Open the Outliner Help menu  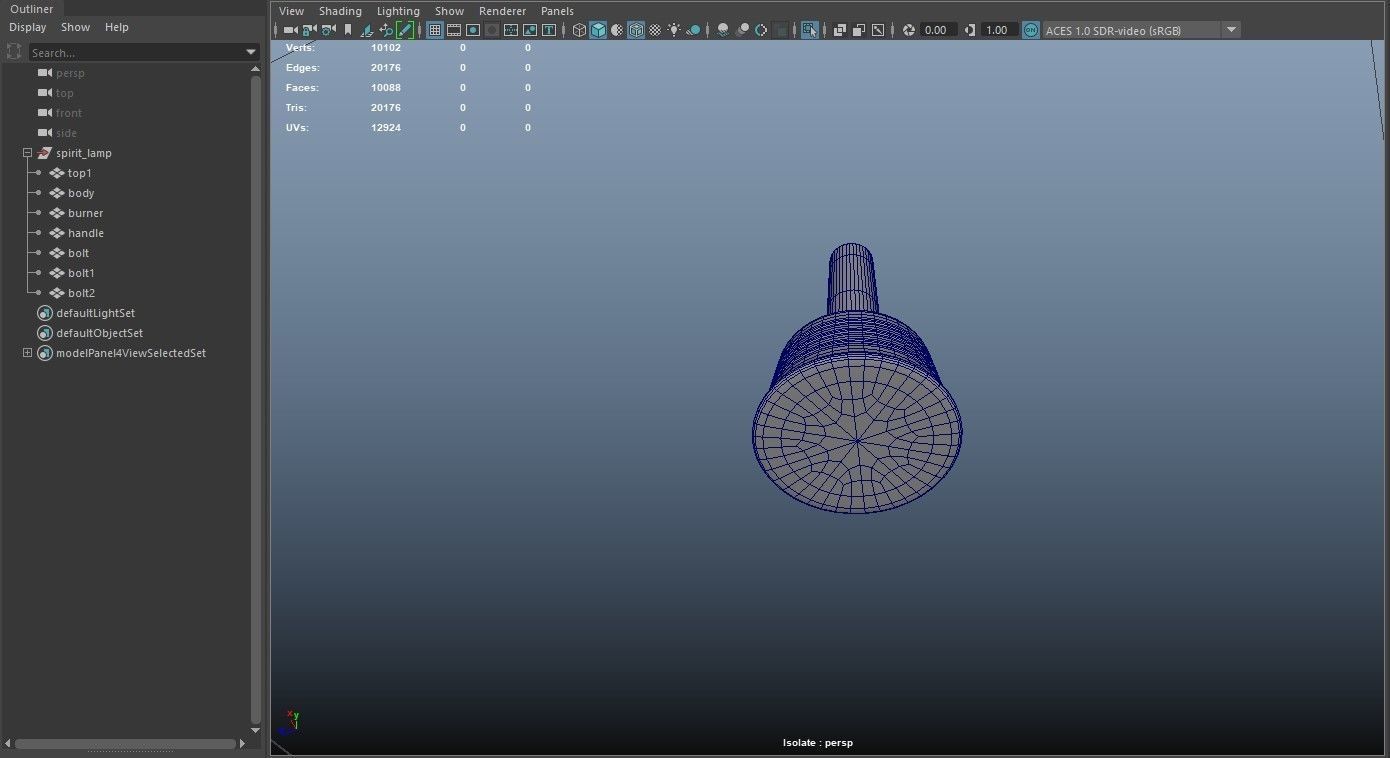117,27
